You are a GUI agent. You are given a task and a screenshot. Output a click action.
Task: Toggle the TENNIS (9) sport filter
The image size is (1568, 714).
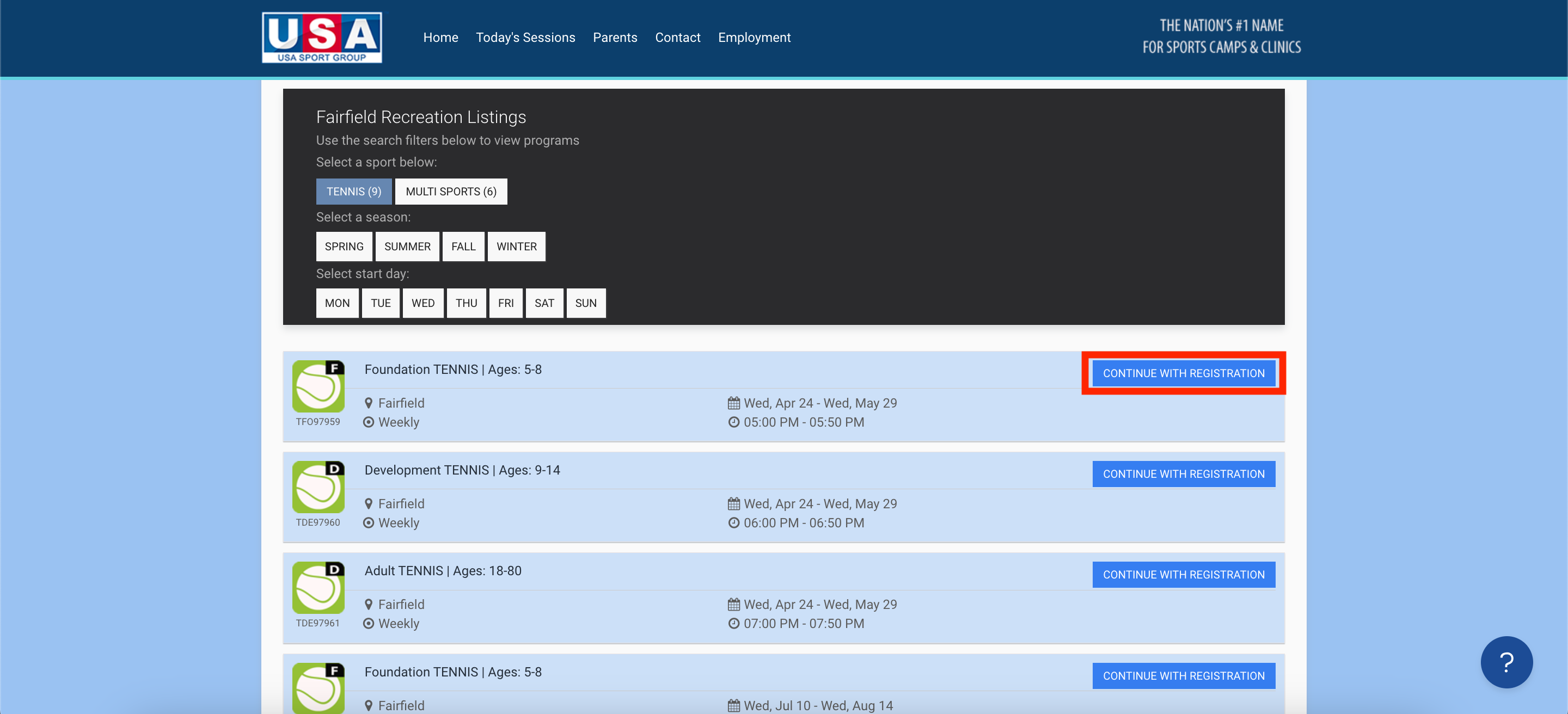tap(354, 192)
